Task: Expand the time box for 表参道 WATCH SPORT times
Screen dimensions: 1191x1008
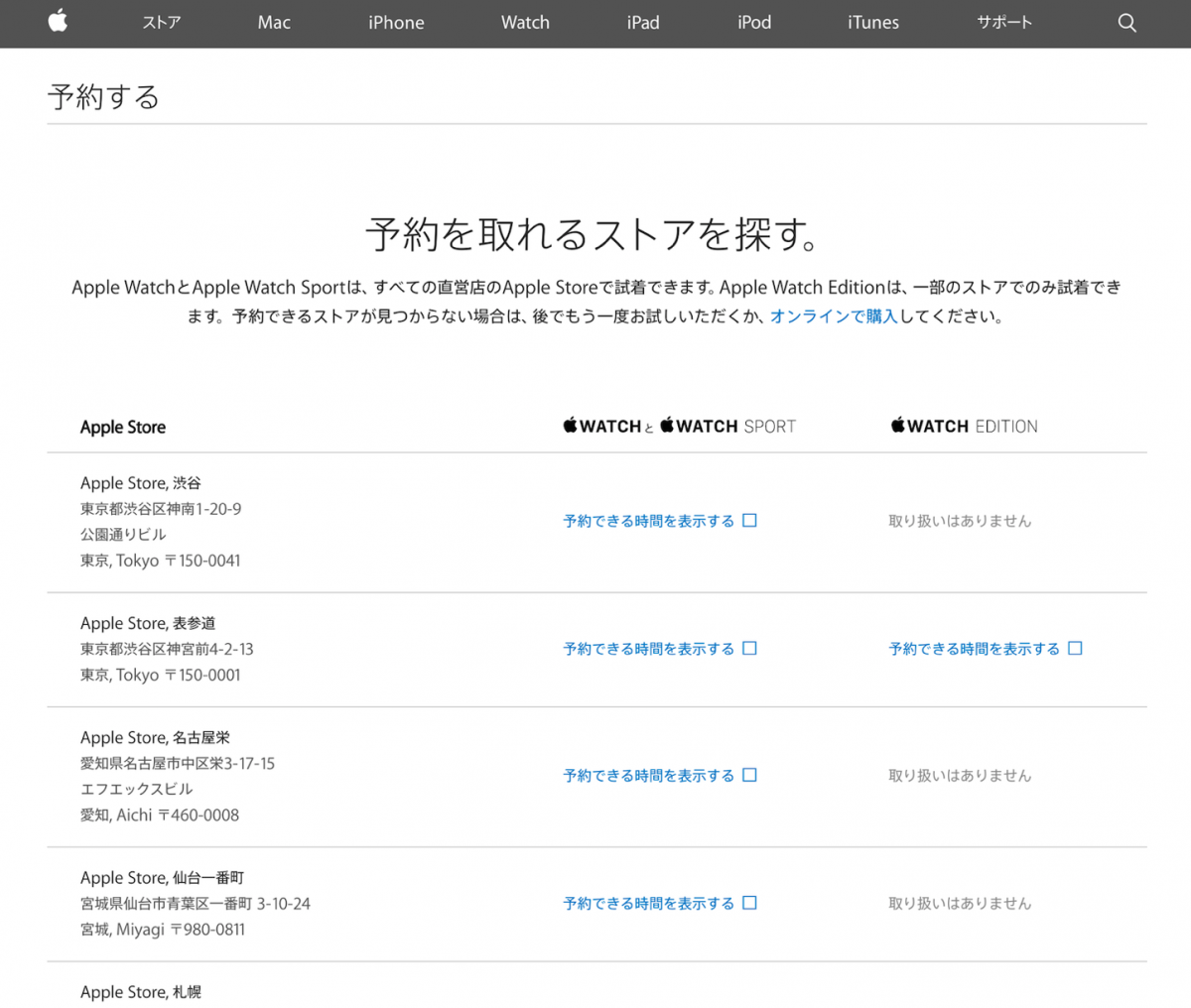Action: [751, 648]
